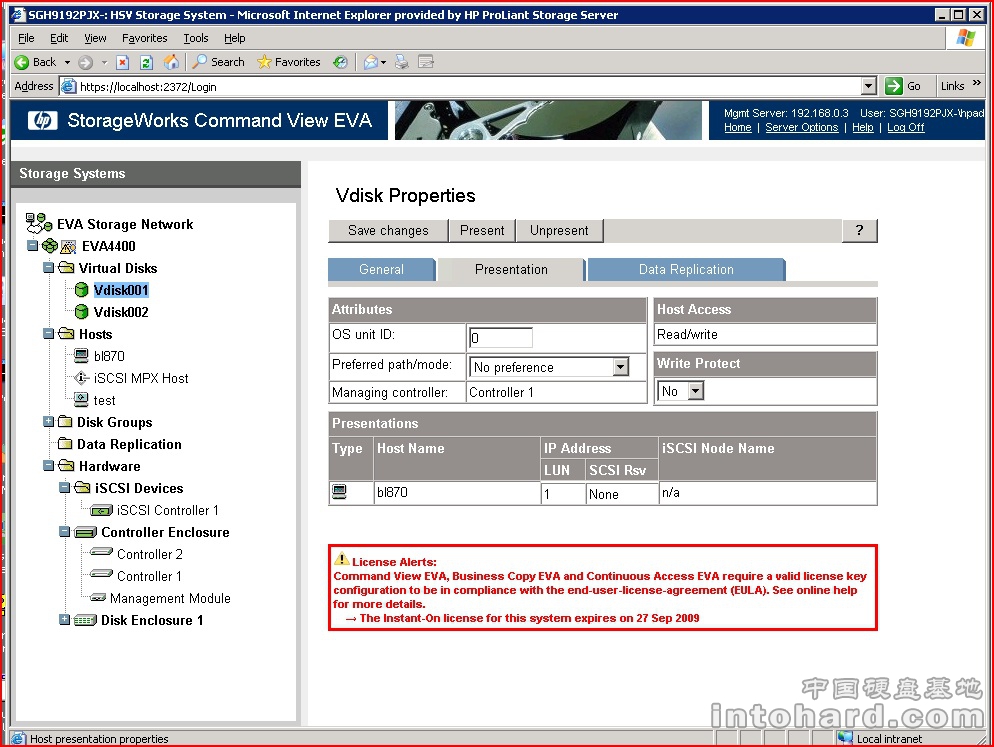Switch to the General tab
994x747 pixels.
pos(382,269)
